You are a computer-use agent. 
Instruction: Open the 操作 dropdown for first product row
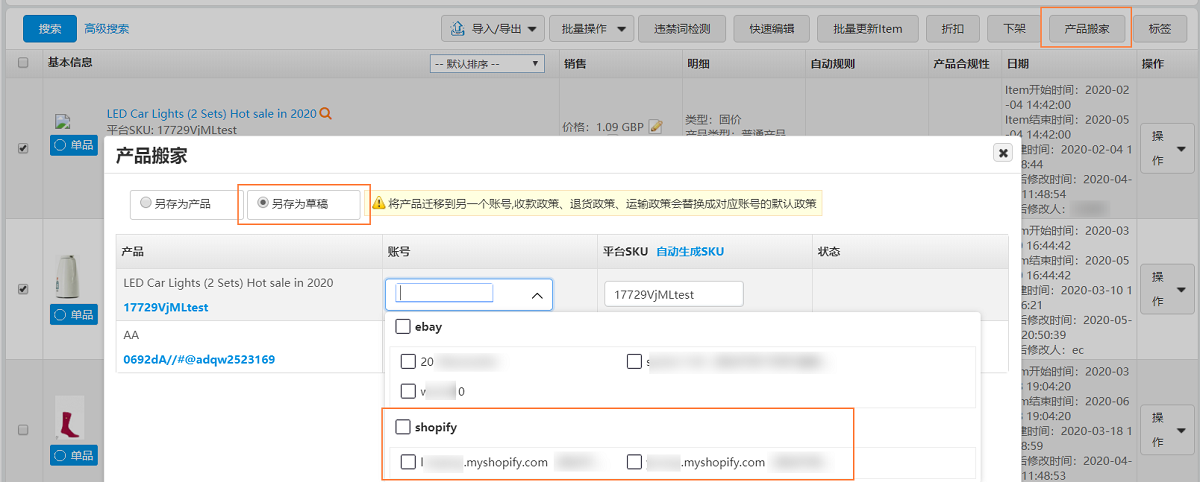pyautogui.click(x=1168, y=149)
